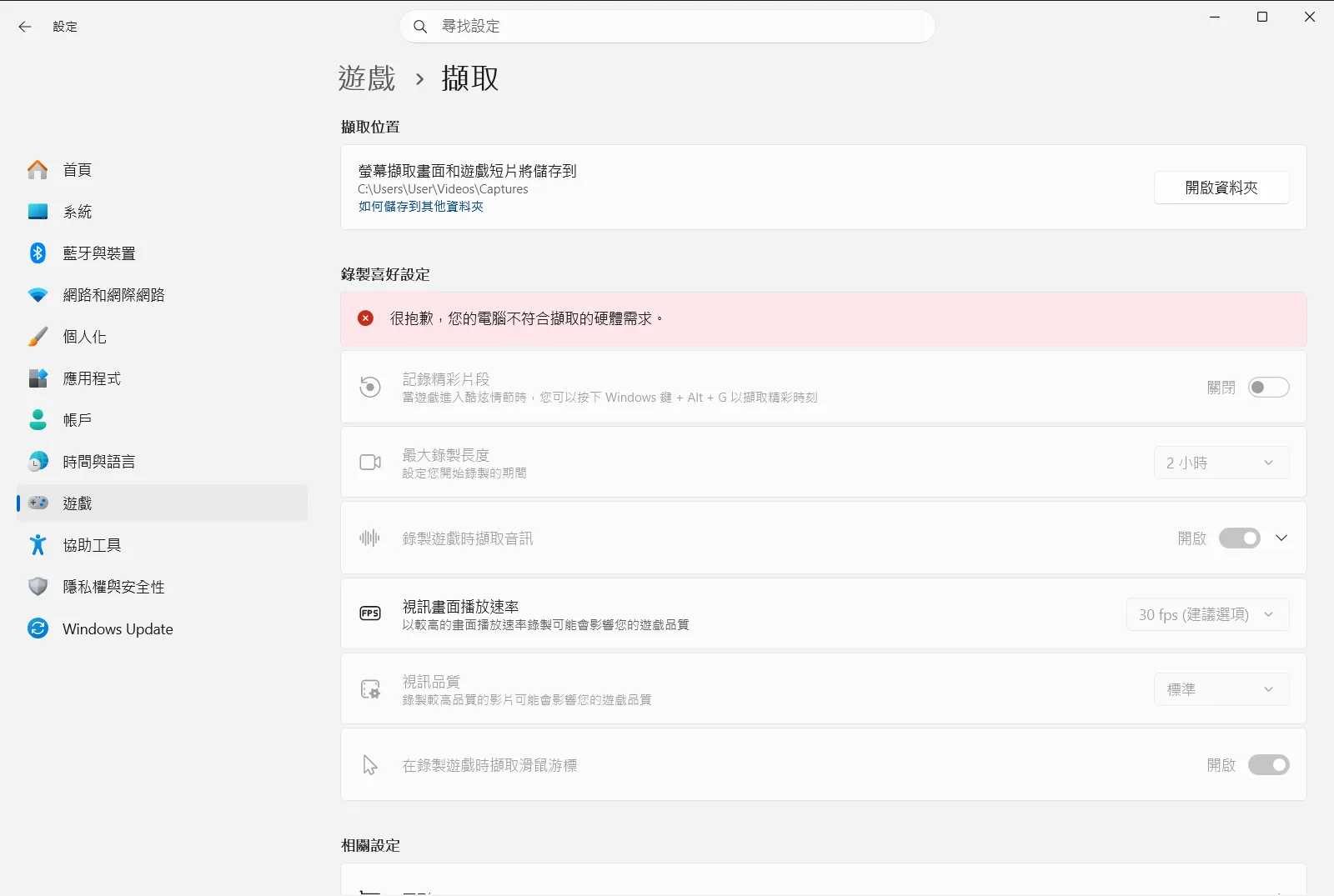Click the back arrow icon
Screen dimensions: 1334x896
(x=25, y=27)
